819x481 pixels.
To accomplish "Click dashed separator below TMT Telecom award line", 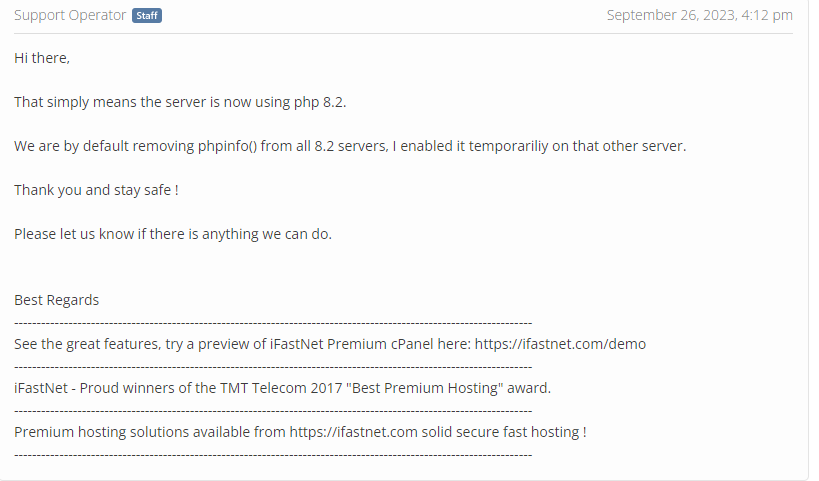I will point(273,410).
